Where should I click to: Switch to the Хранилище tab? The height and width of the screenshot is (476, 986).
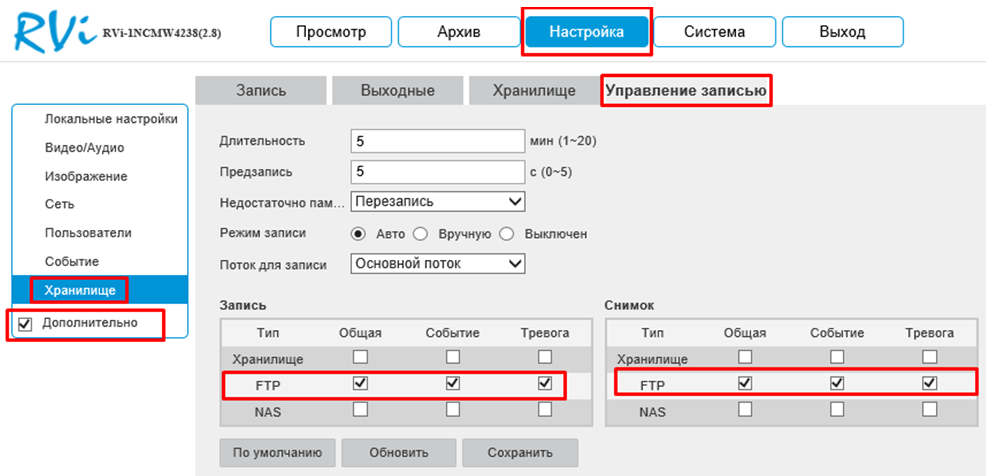pos(533,90)
